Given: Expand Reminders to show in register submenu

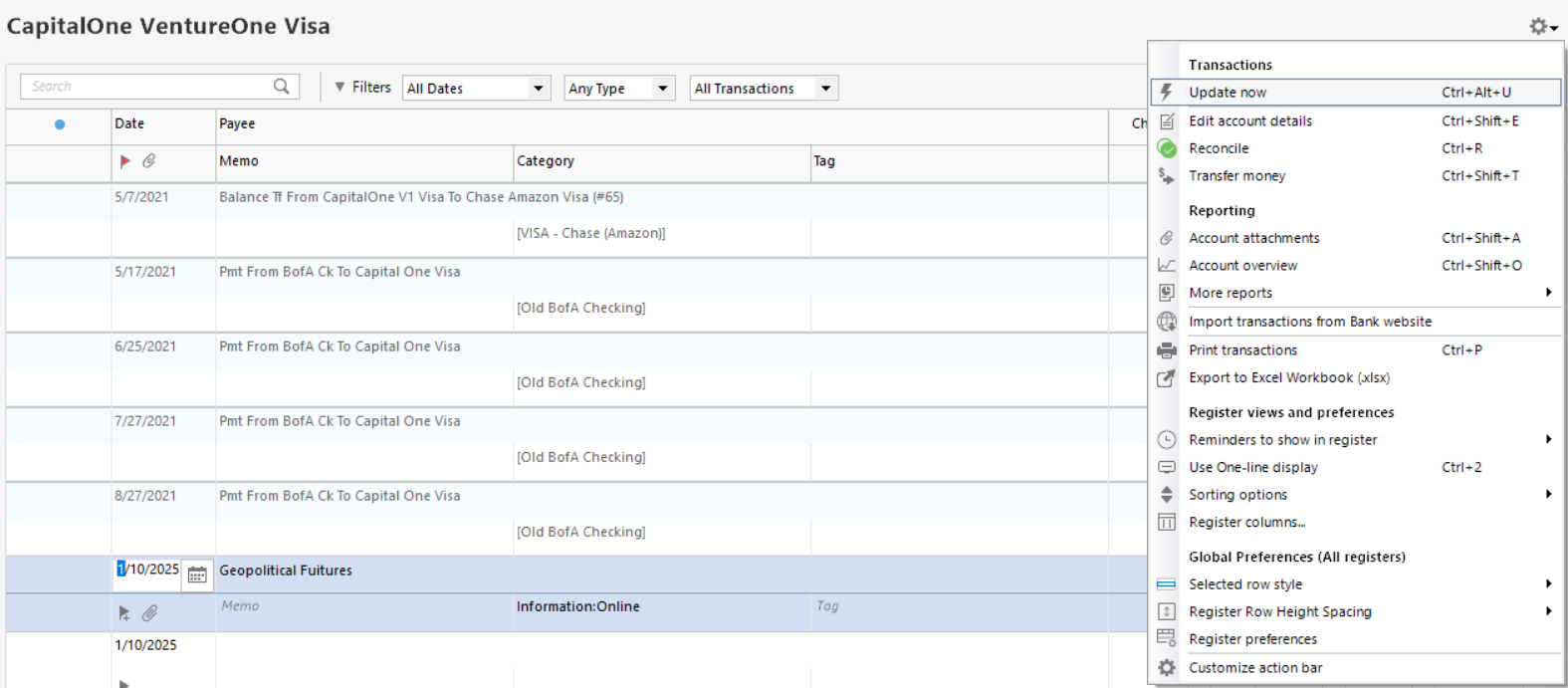Looking at the screenshot, I should pyautogui.click(x=1548, y=440).
